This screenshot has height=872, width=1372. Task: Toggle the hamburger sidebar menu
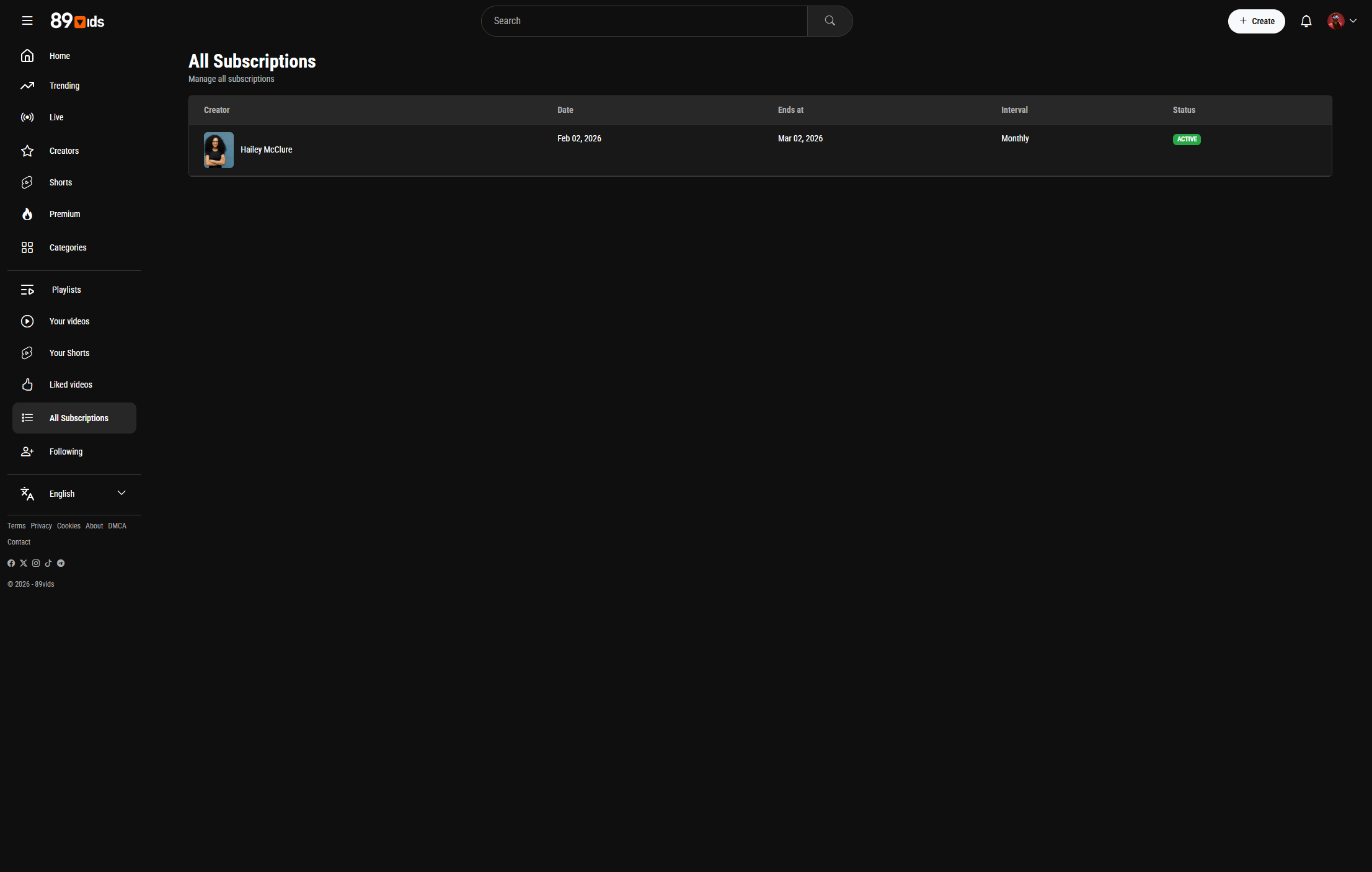tap(27, 21)
